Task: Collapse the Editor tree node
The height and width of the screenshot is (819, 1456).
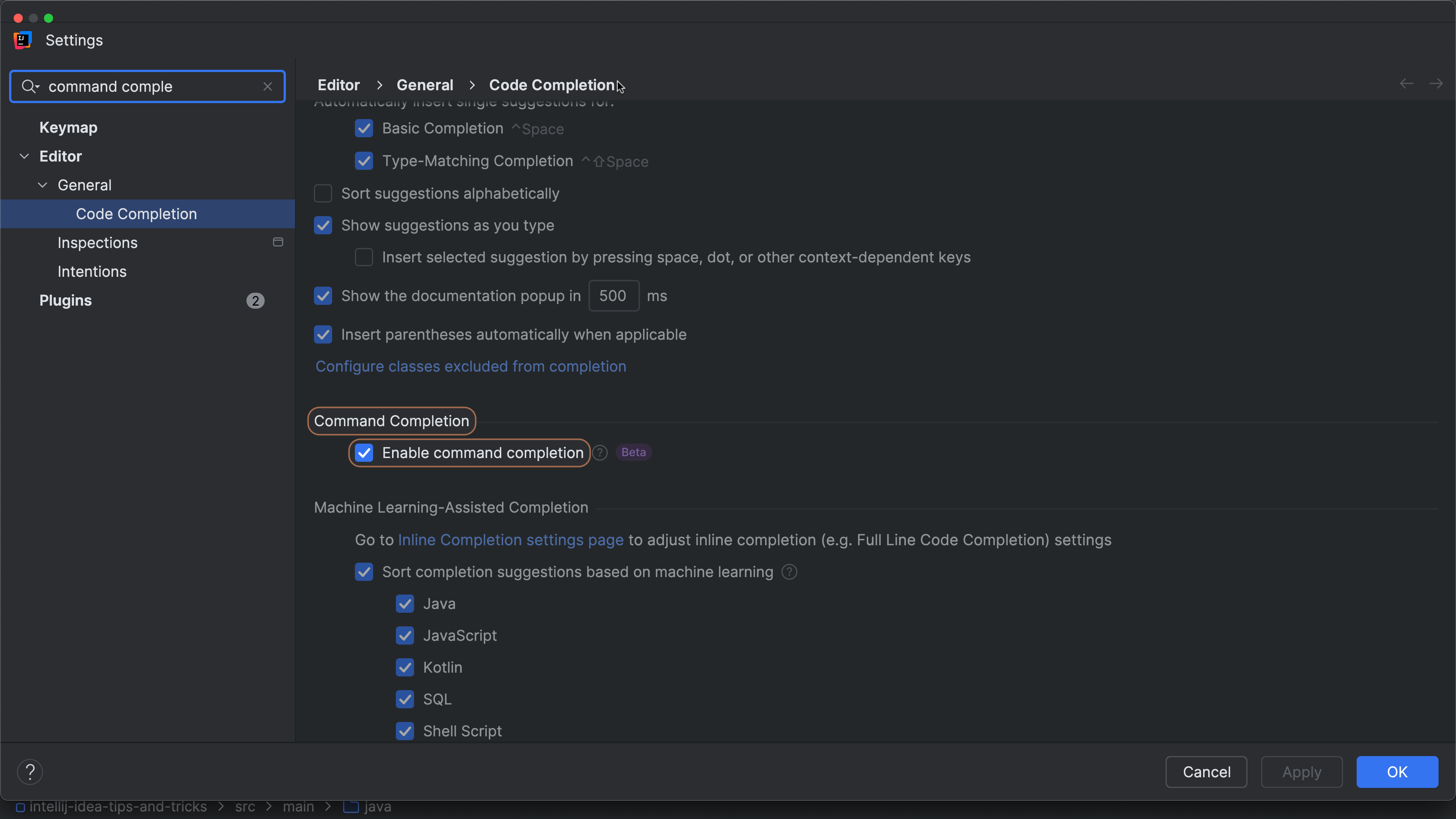Action: pyautogui.click(x=24, y=156)
